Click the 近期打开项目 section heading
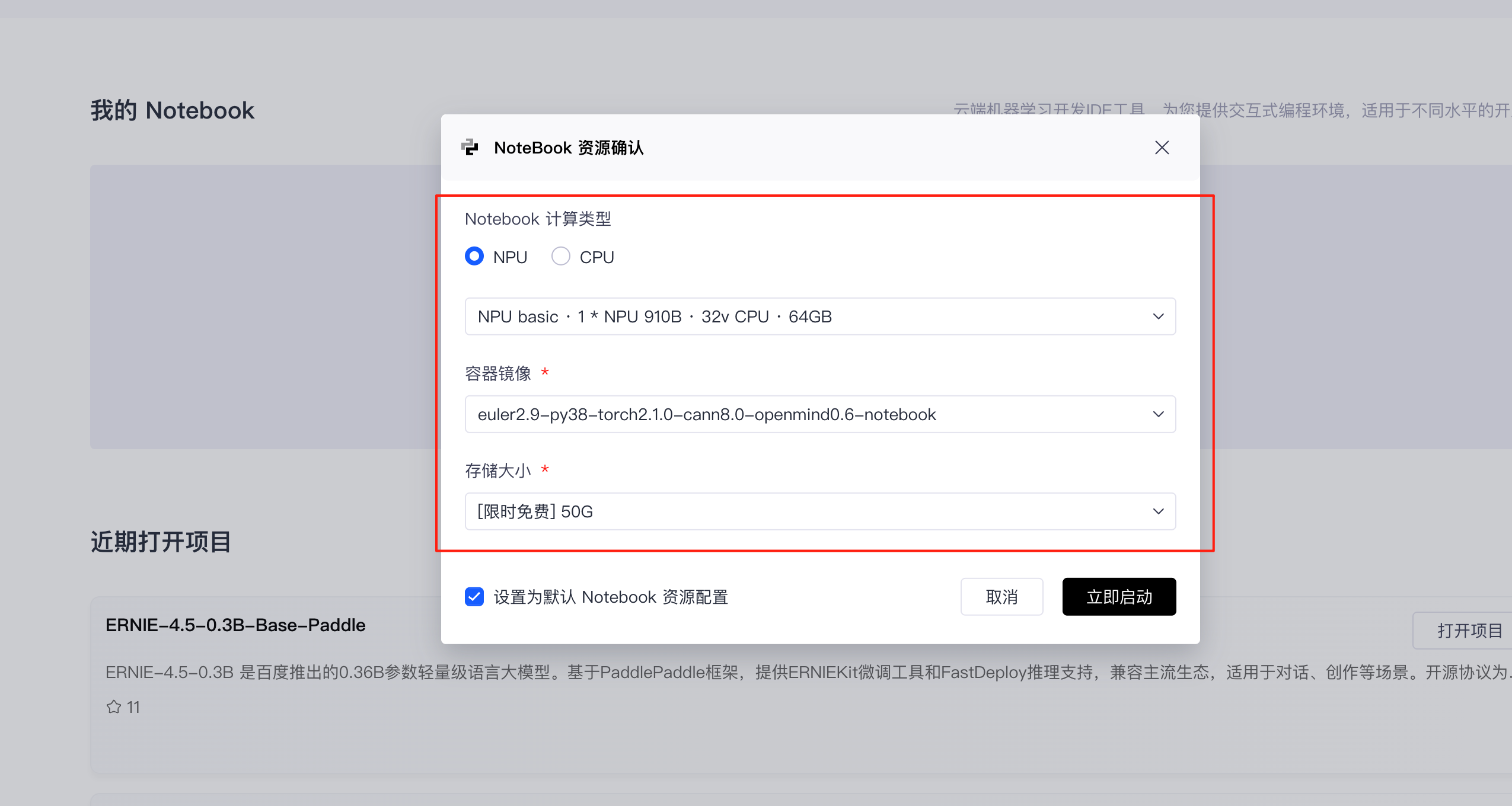The image size is (1512, 806). point(161,542)
